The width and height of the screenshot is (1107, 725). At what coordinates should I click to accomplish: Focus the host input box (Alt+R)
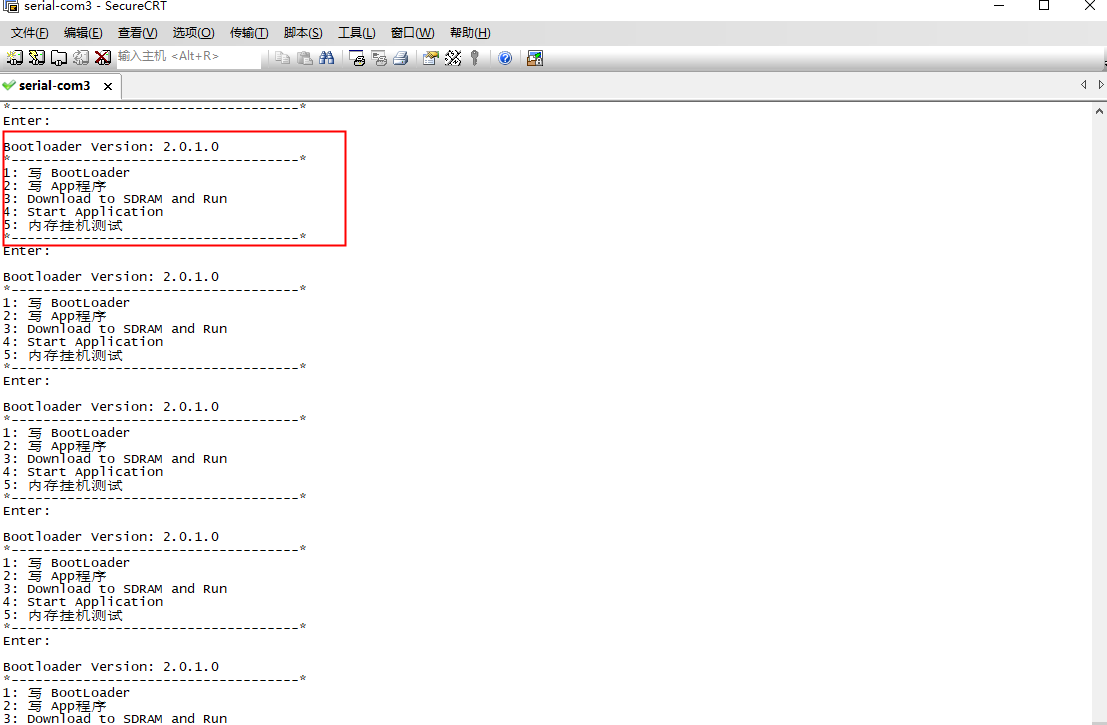(188, 56)
